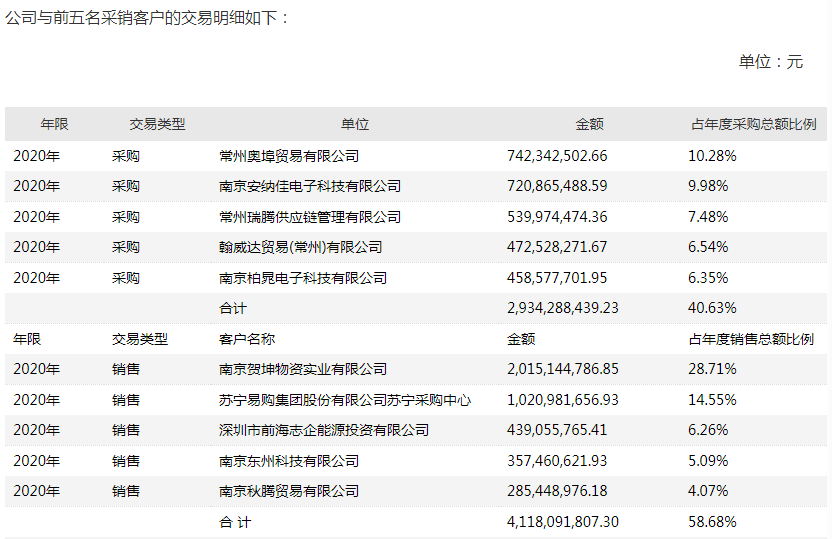Click percentage 10.28%
The image size is (832, 539).
tap(712, 156)
